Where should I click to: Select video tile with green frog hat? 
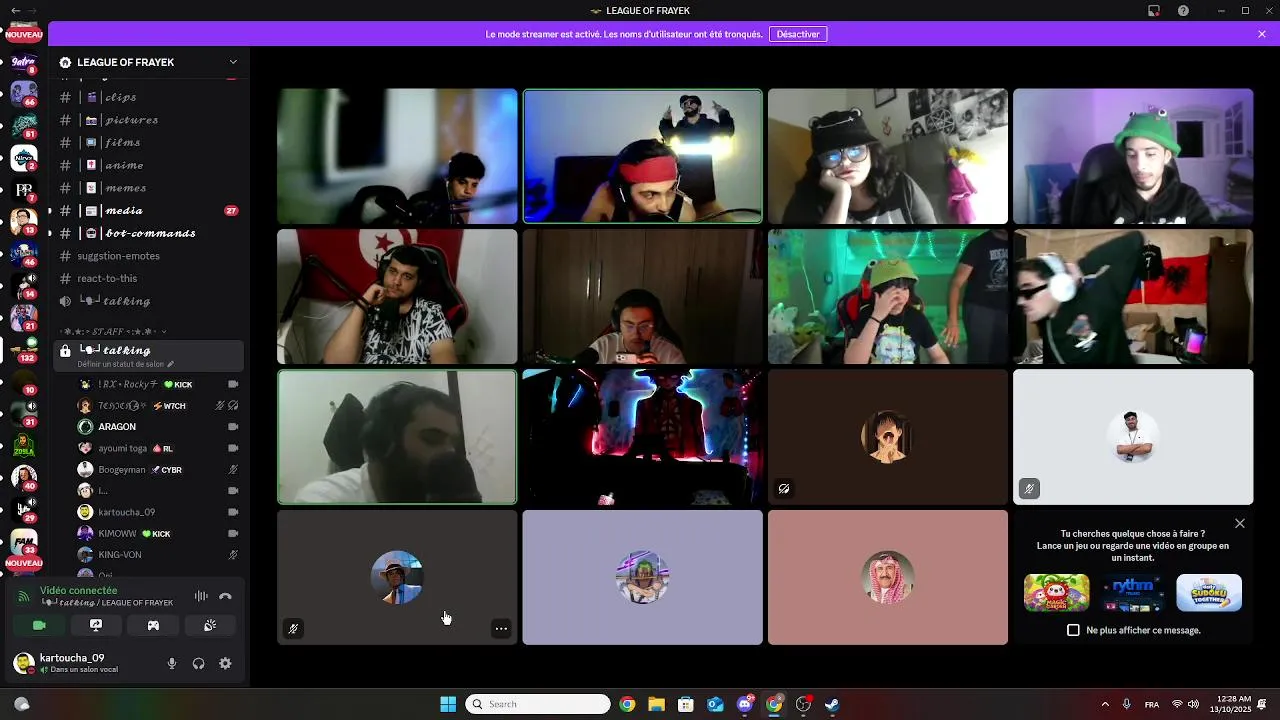[x=1133, y=156]
